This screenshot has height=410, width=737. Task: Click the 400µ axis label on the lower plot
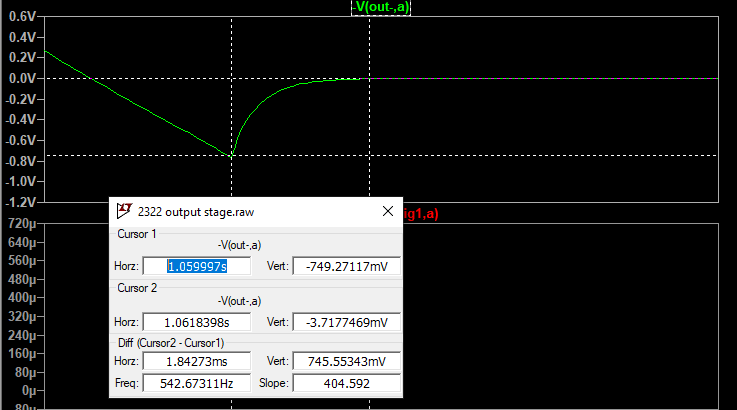[22, 298]
